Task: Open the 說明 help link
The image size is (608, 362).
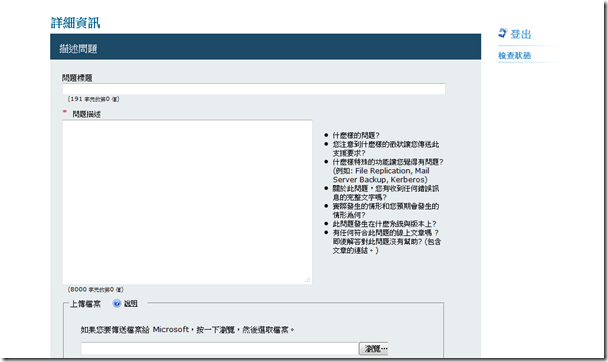Action: click(131, 303)
